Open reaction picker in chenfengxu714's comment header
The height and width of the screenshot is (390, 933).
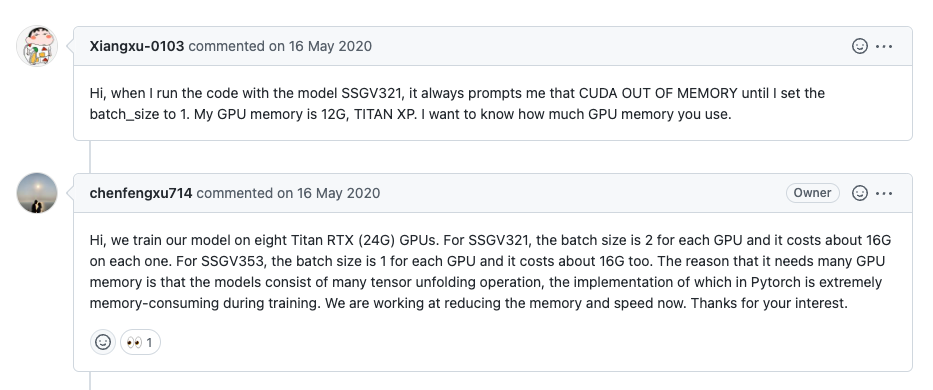tap(859, 193)
